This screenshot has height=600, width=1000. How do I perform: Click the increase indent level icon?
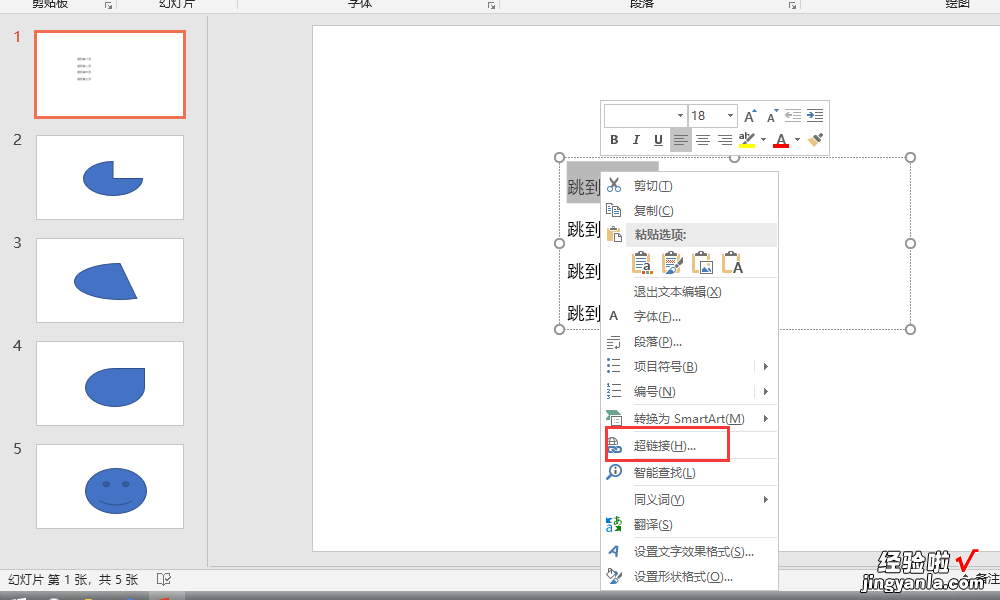tap(815, 115)
